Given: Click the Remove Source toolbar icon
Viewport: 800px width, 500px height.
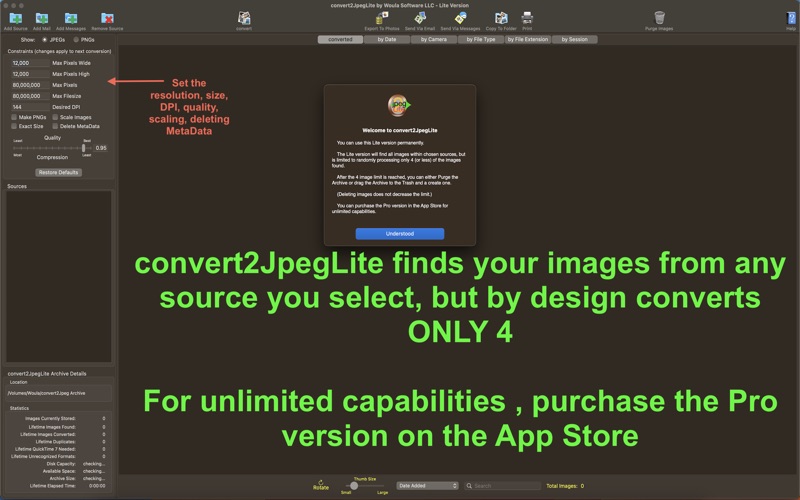Looking at the screenshot, I should click(x=107, y=18).
